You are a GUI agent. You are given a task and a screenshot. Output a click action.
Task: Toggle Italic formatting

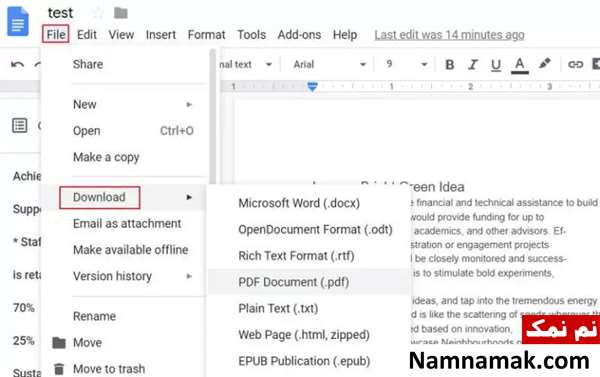(x=473, y=64)
